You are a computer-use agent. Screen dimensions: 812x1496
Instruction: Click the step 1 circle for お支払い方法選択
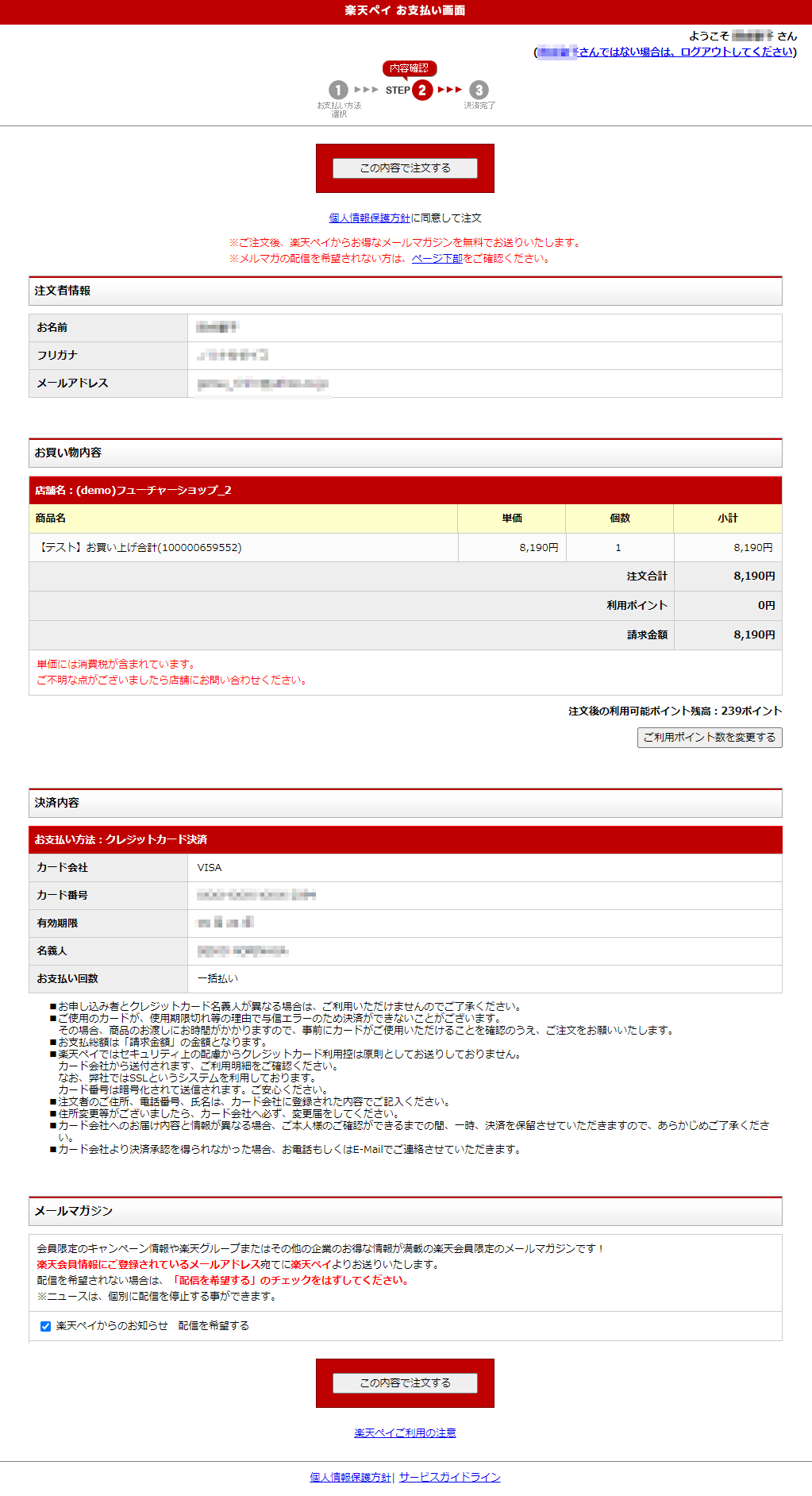tap(338, 90)
